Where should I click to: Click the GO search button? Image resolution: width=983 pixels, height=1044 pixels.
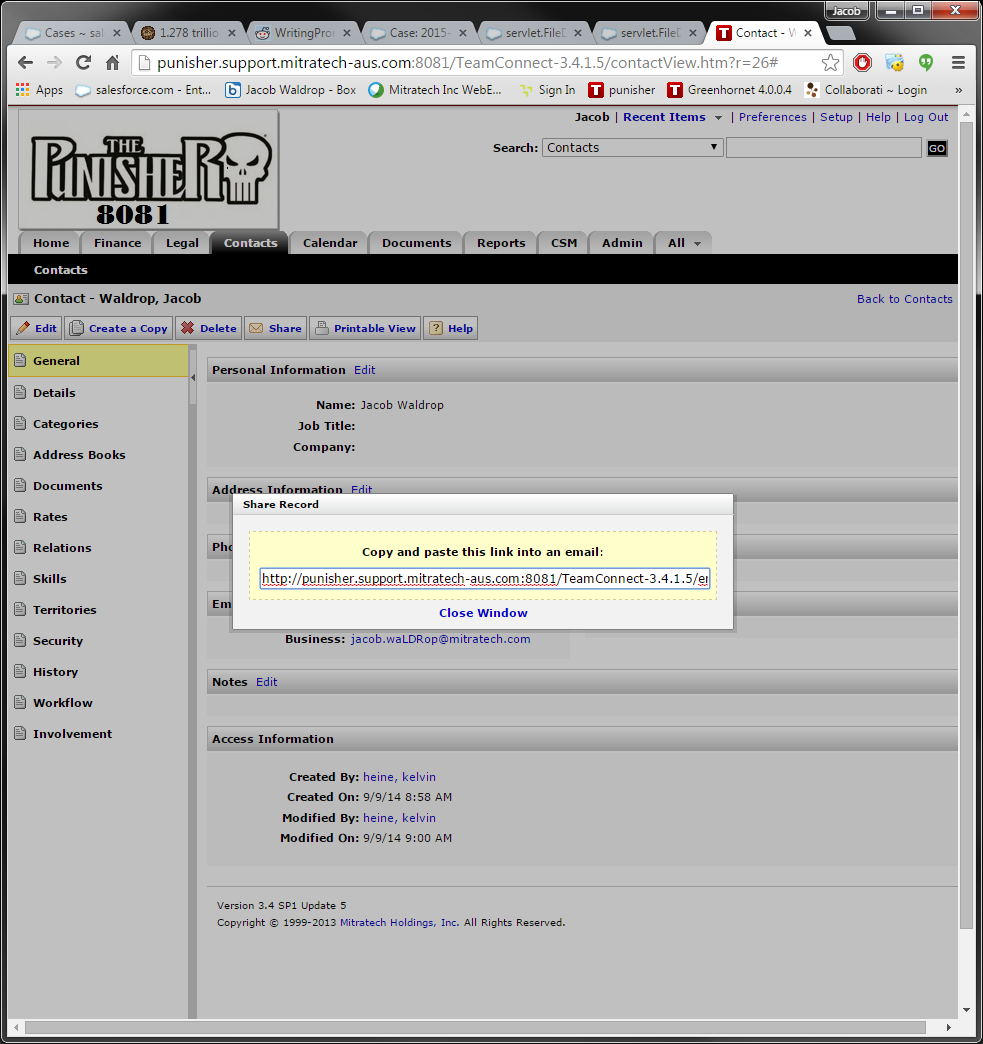pos(936,148)
